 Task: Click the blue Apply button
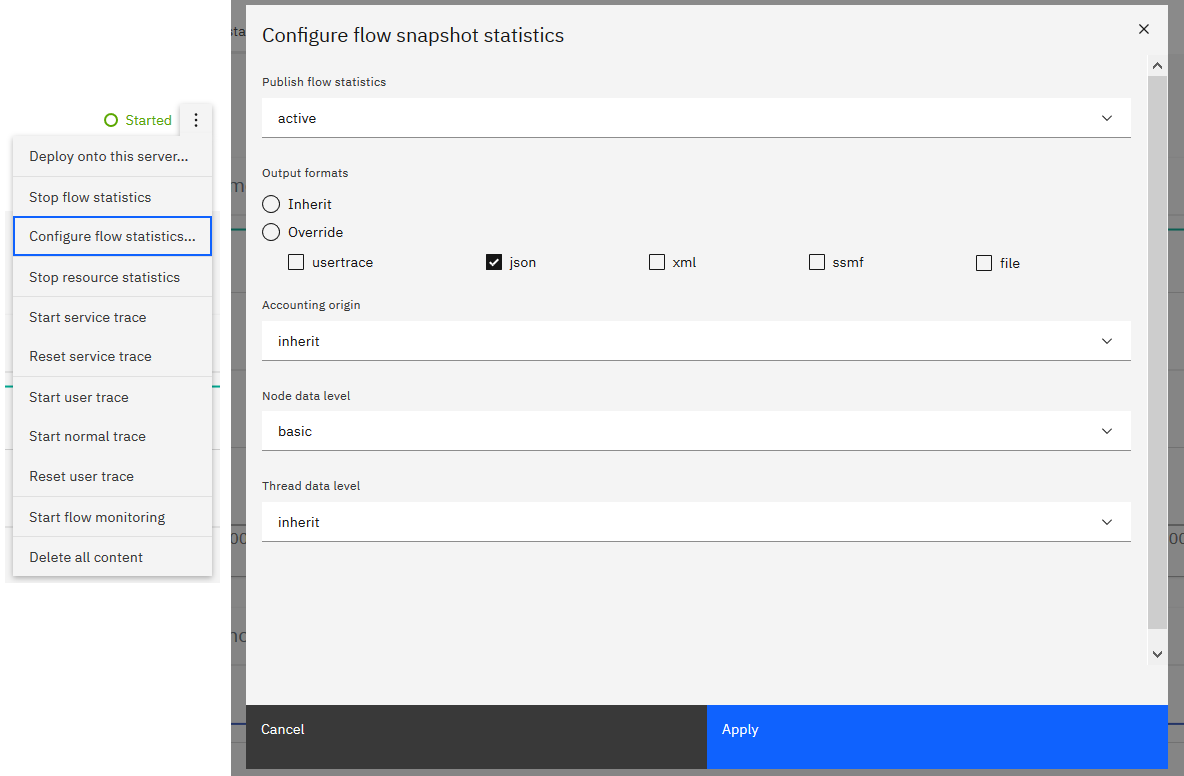coord(937,737)
